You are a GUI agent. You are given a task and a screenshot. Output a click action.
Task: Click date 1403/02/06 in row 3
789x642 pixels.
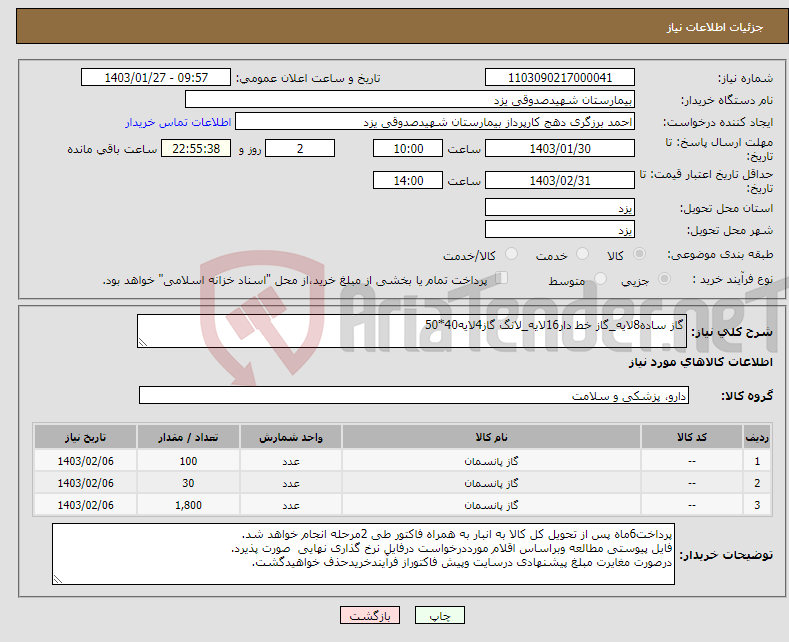(x=86, y=505)
